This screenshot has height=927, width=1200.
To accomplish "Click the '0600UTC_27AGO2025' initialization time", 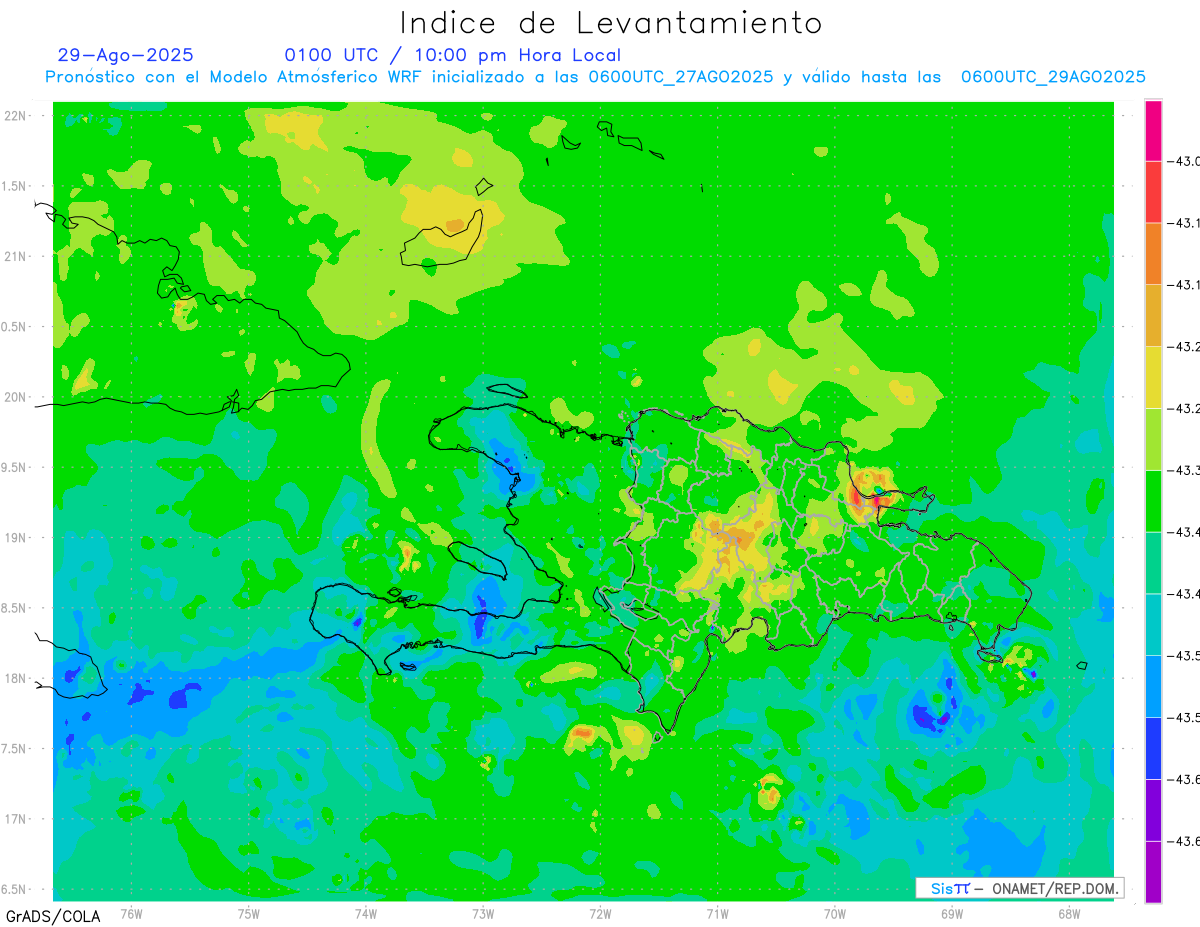I will (x=681, y=77).
